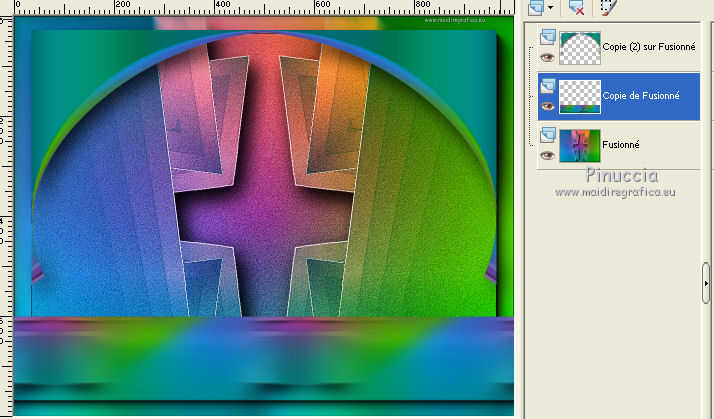Hide the Fusionné layer via eye icon
The height and width of the screenshot is (419, 714).
[x=547, y=155]
